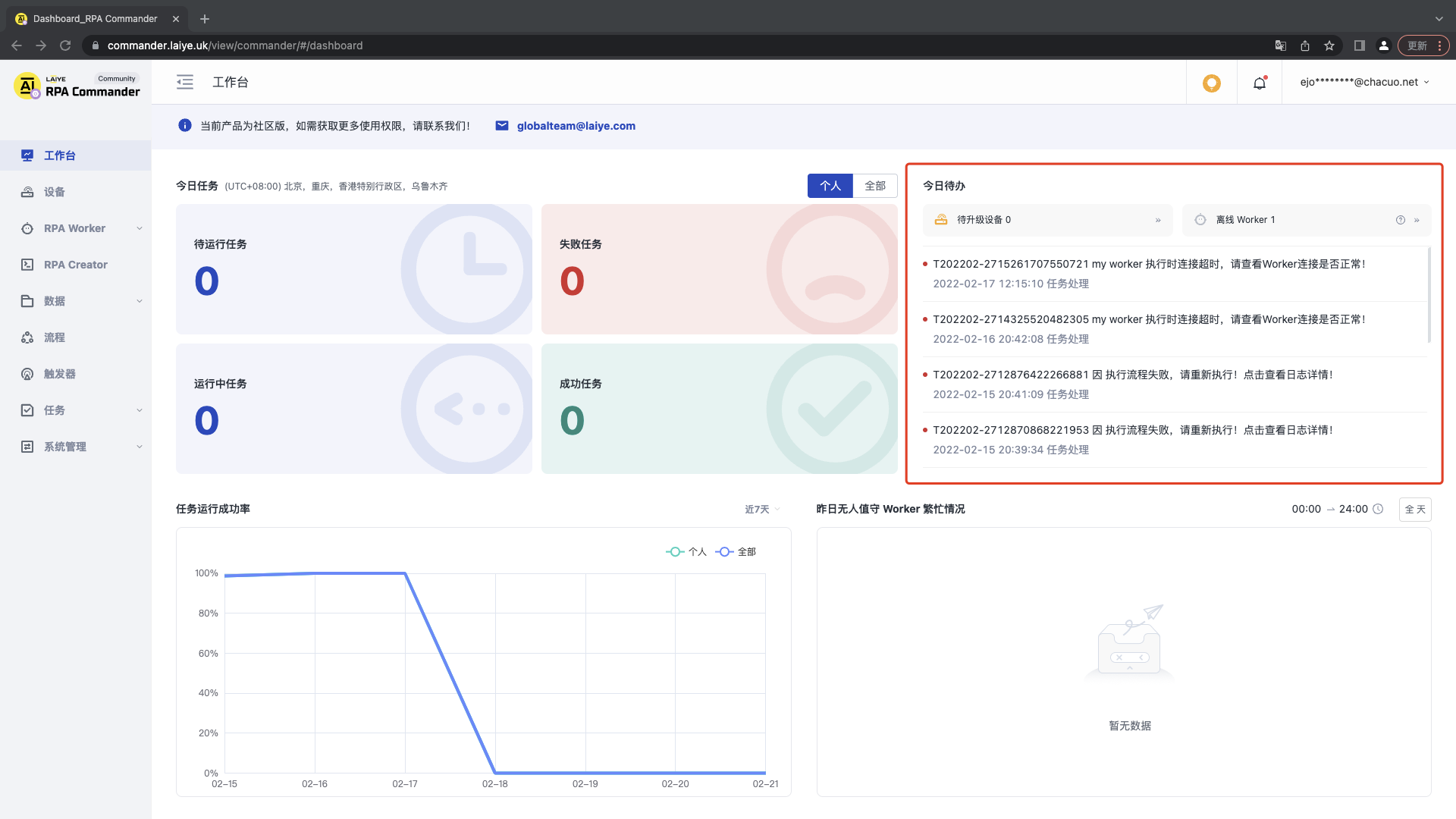Click the Laiye RPA Commander logo
This screenshot has width=1456, height=819.
pyautogui.click(x=77, y=86)
